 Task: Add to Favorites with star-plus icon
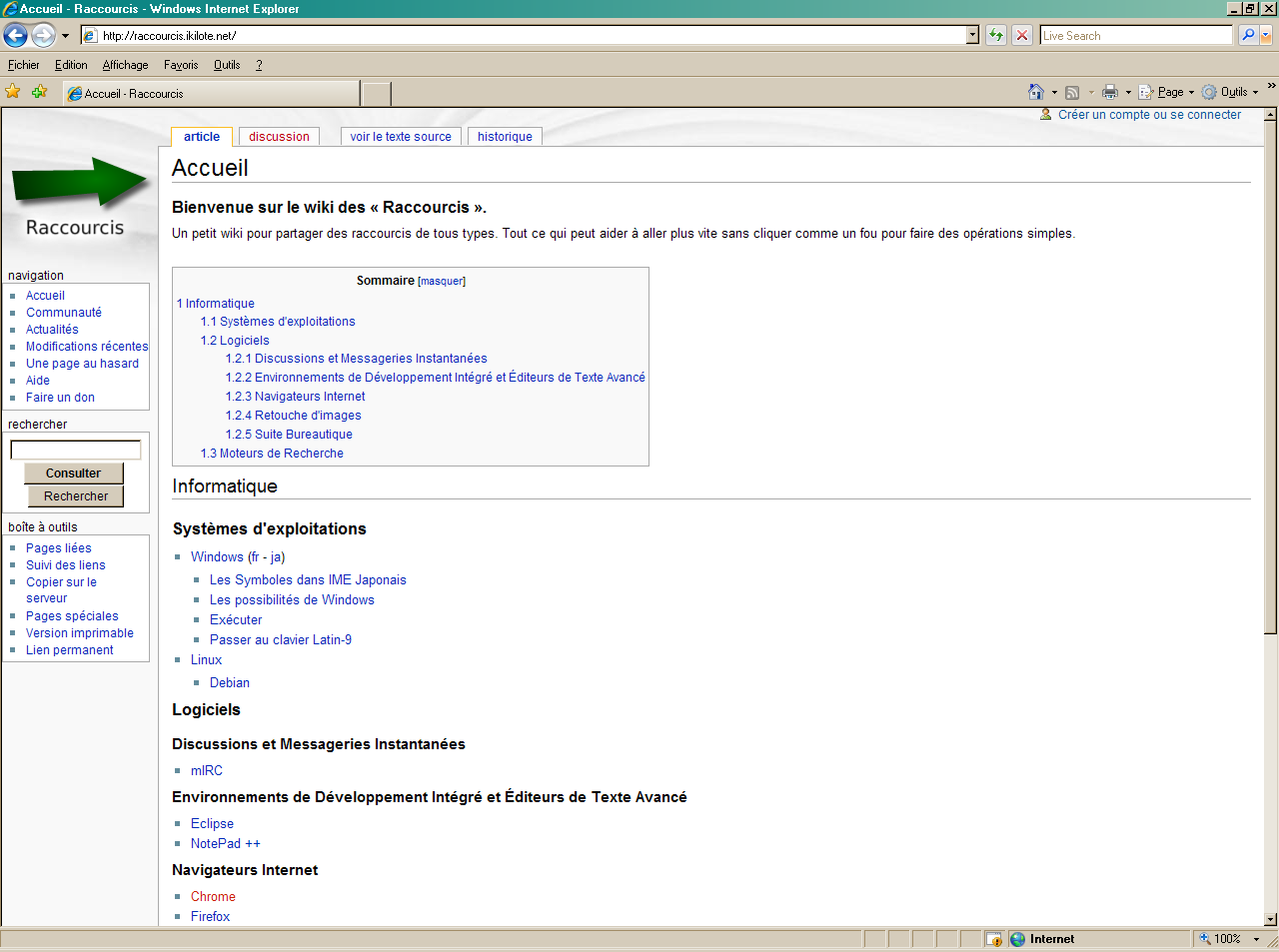(x=39, y=92)
